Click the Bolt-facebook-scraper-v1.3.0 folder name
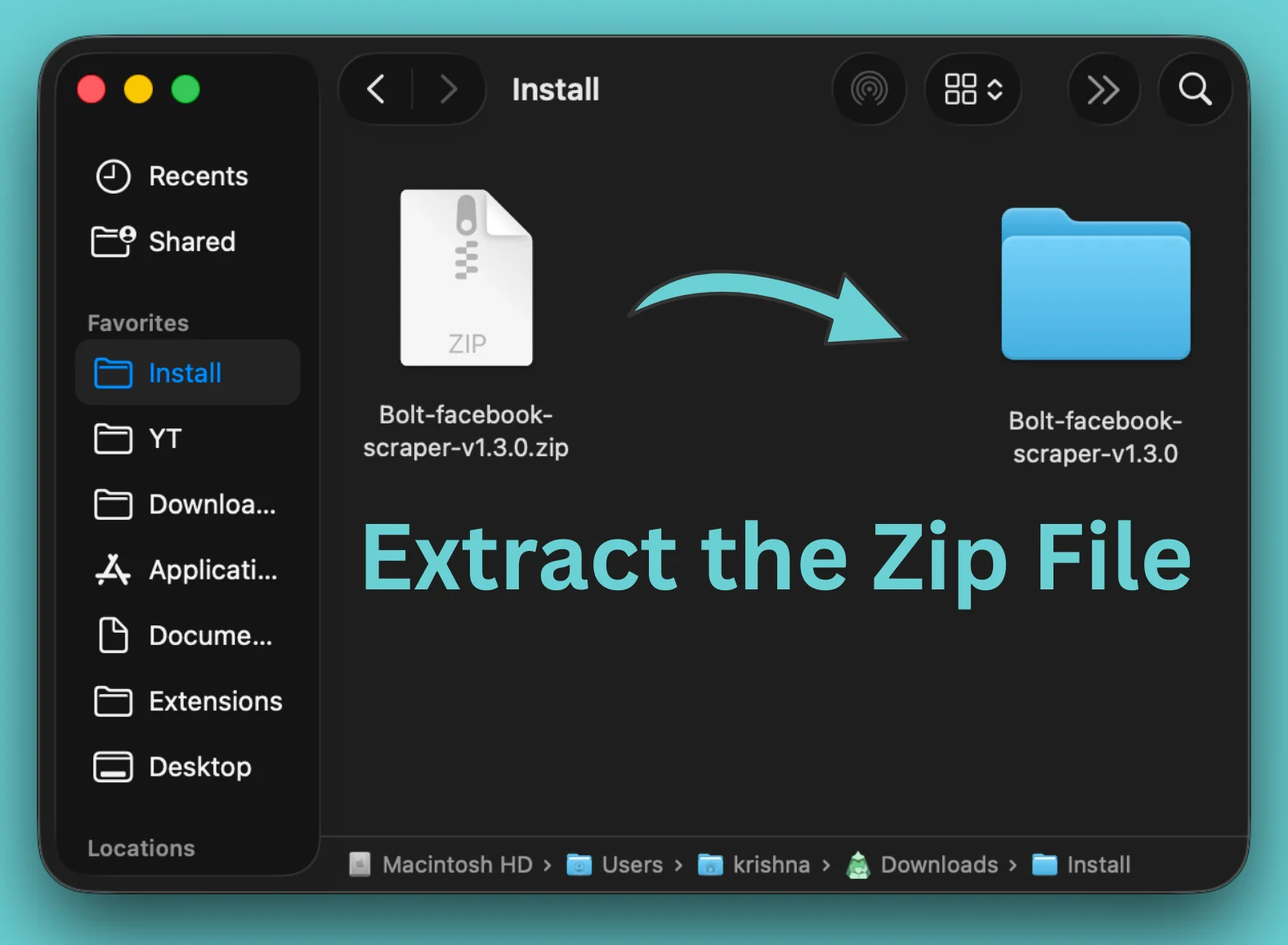The height and width of the screenshot is (945, 1288). pos(1095,437)
